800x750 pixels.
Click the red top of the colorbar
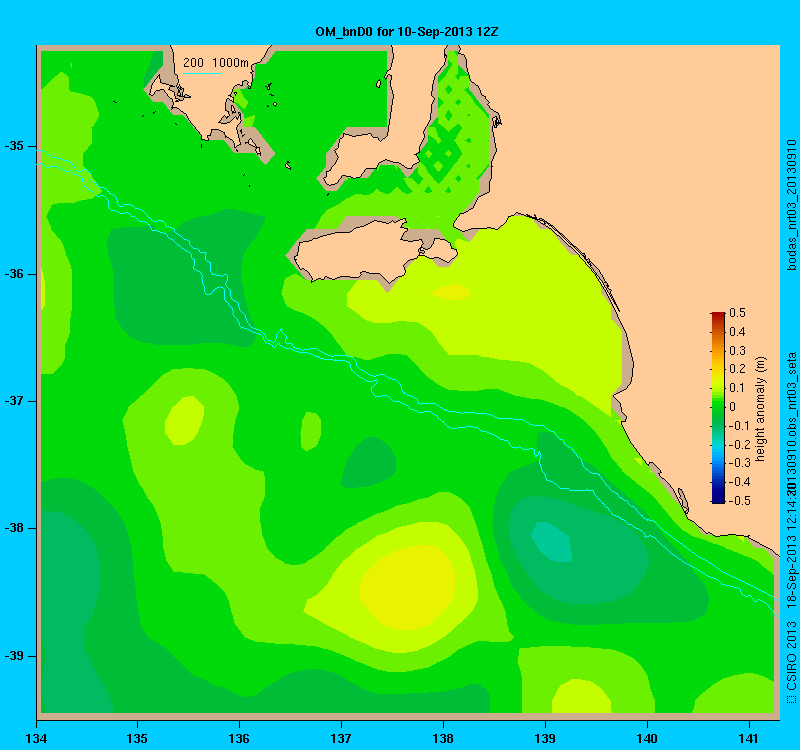coord(717,315)
